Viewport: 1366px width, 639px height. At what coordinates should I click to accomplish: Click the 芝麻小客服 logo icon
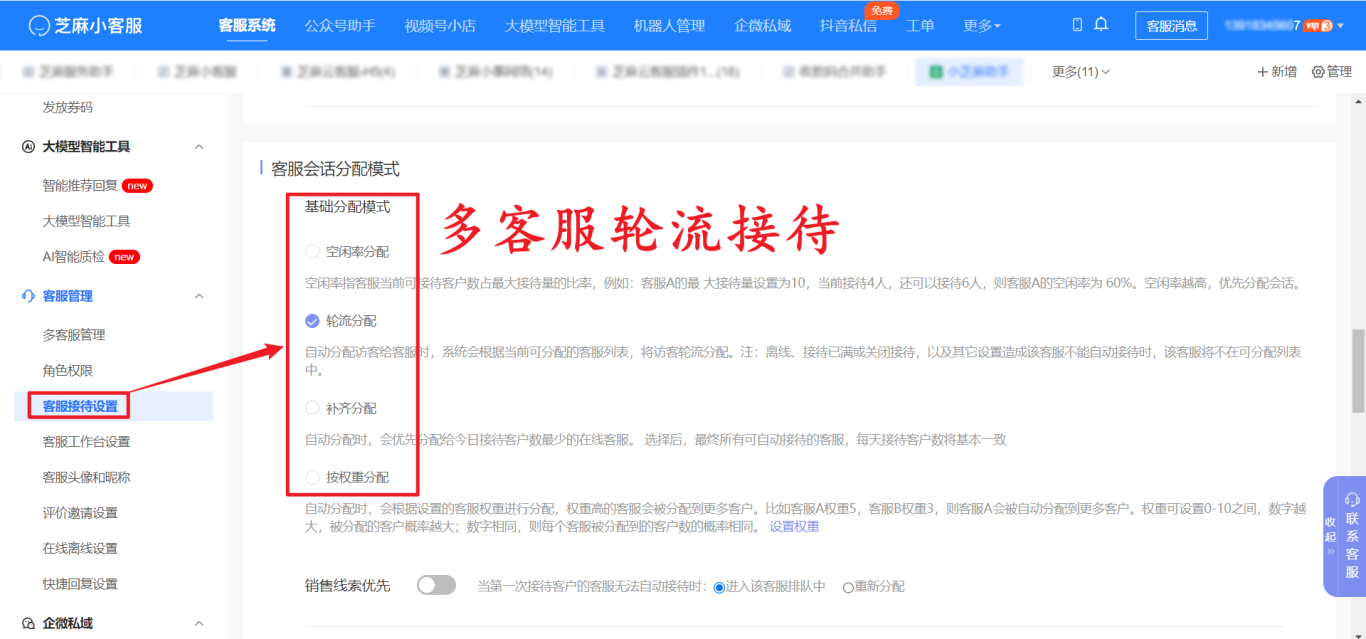(40, 24)
